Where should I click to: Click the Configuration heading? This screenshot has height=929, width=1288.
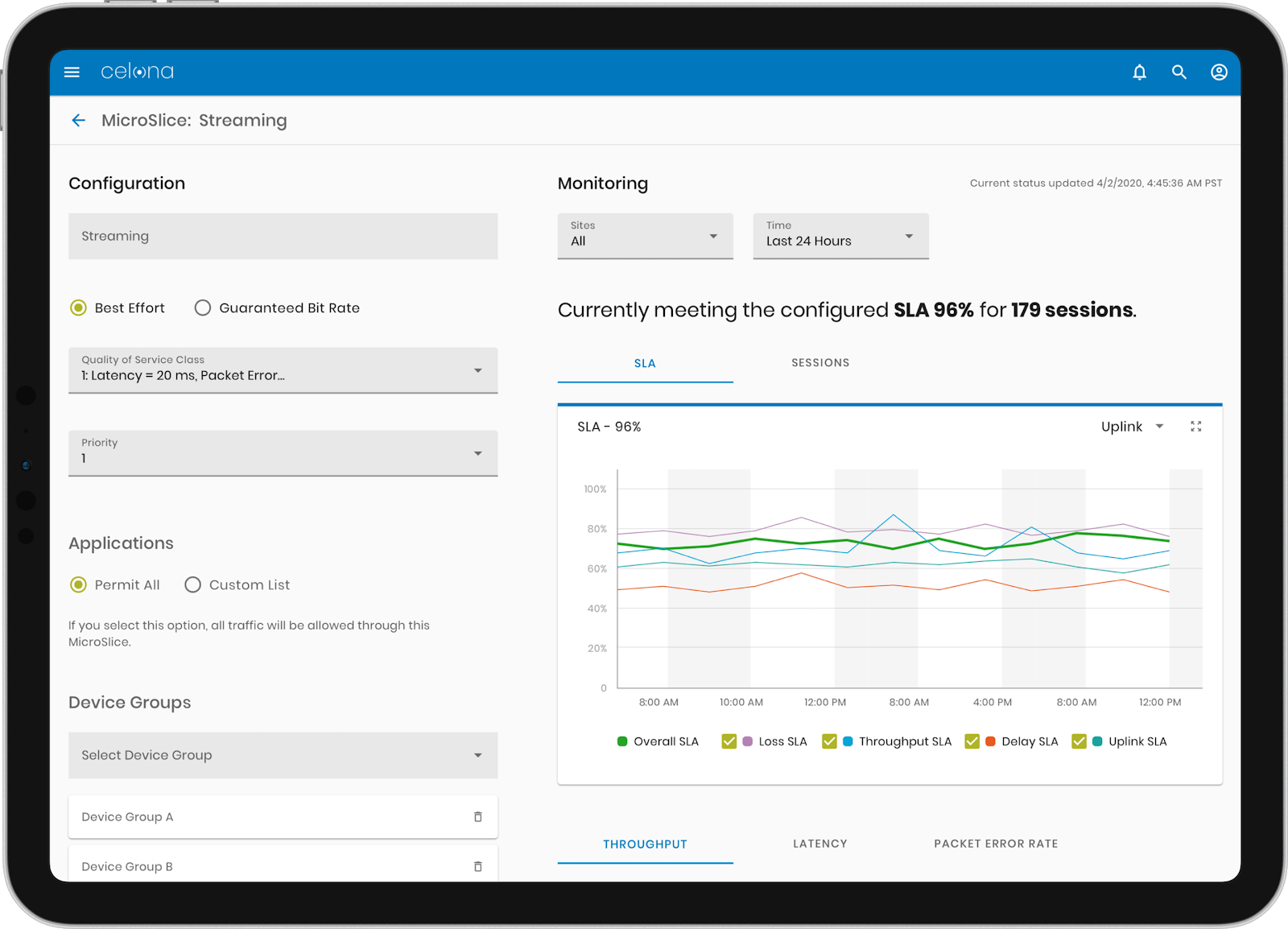pos(126,184)
